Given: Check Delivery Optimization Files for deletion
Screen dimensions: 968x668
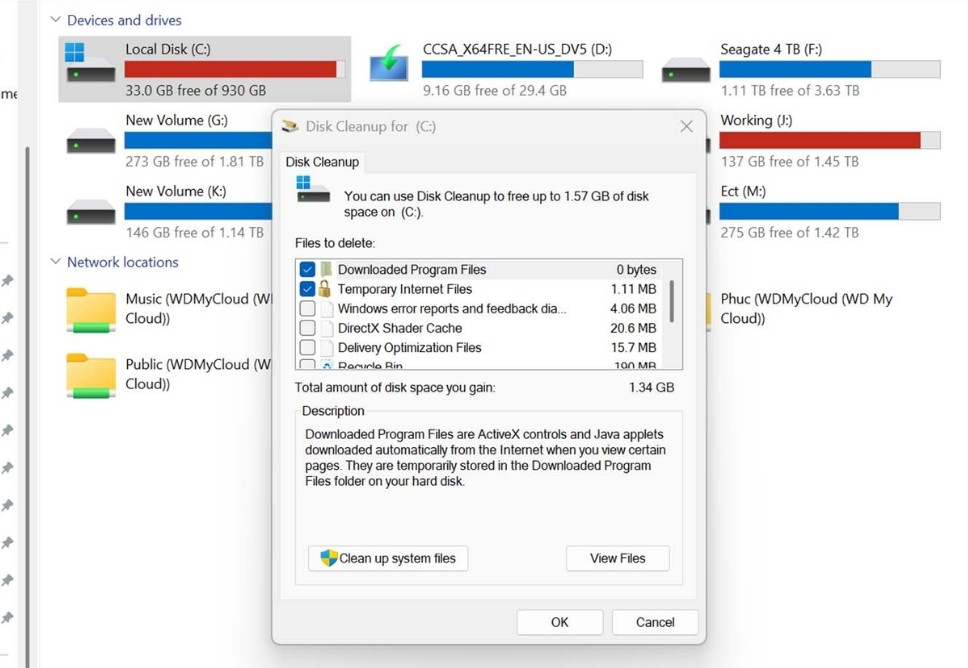Looking at the screenshot, I should click(306, 348).
